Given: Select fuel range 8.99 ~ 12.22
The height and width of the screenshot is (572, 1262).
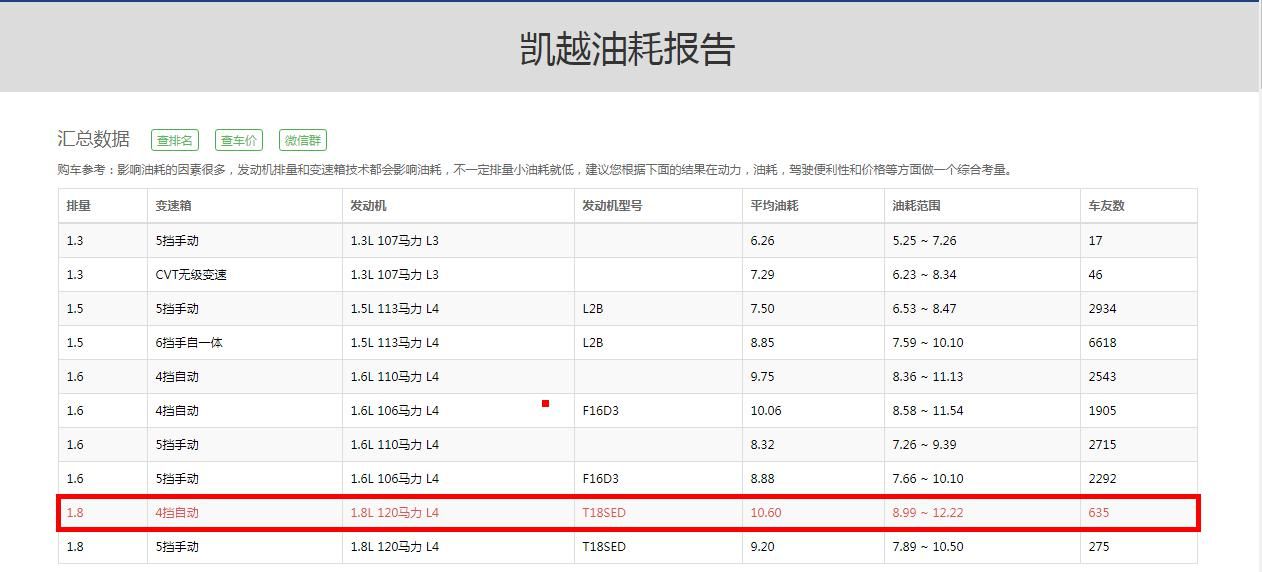Looking at the screenshot, I should click(928, 512).
